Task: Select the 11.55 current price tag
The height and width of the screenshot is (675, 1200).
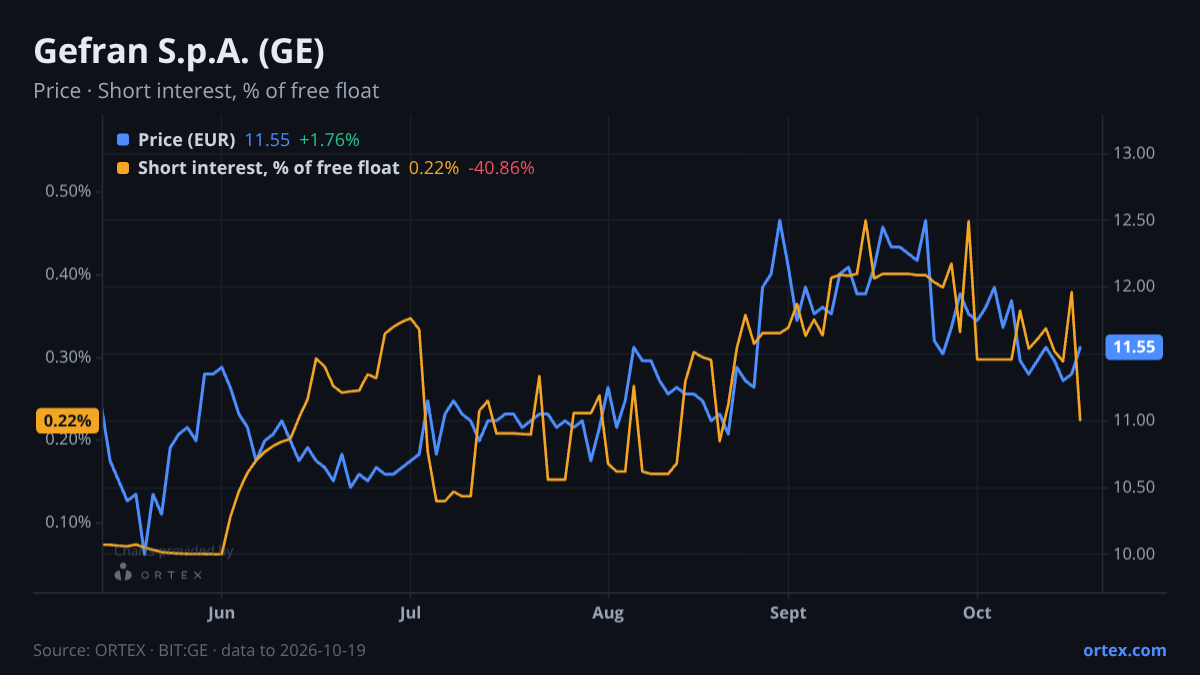Action: click(1133, 348)
